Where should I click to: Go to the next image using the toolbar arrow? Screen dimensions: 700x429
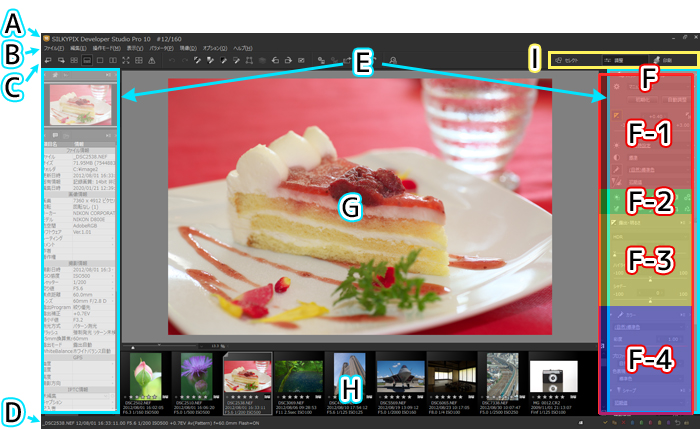pos(61,60)
